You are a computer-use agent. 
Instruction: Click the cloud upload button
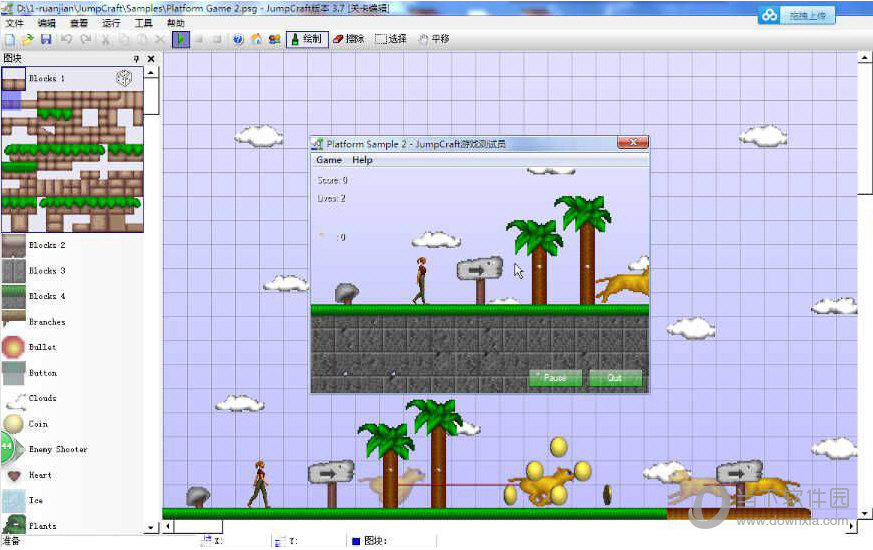[x=797, y=15]
